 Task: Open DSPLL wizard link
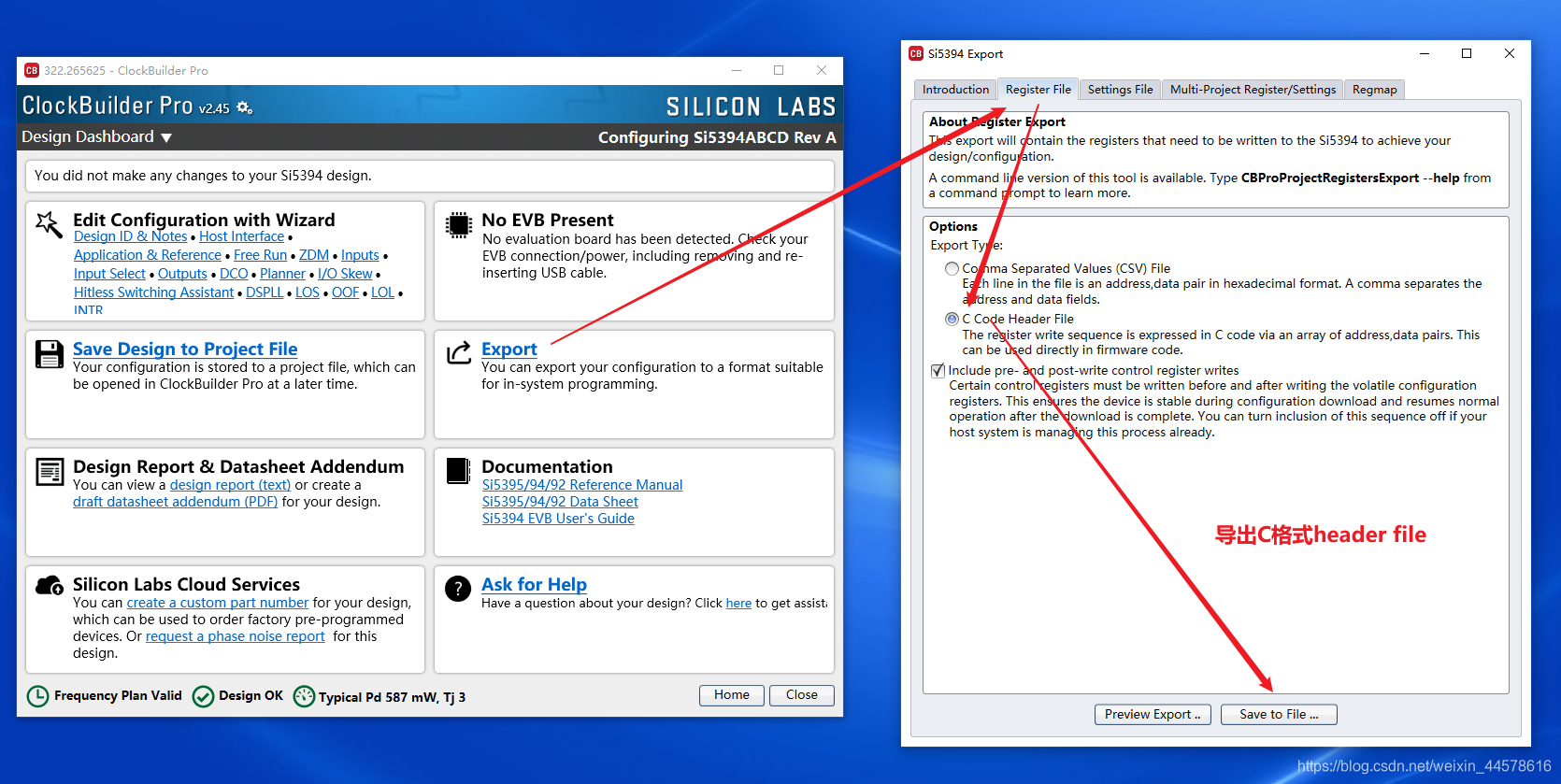pyautogui.click(x=265, y=292)
